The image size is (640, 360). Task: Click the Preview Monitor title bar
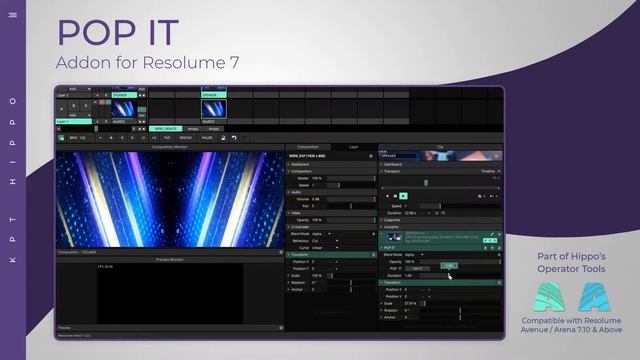click(x=170, y=260)
